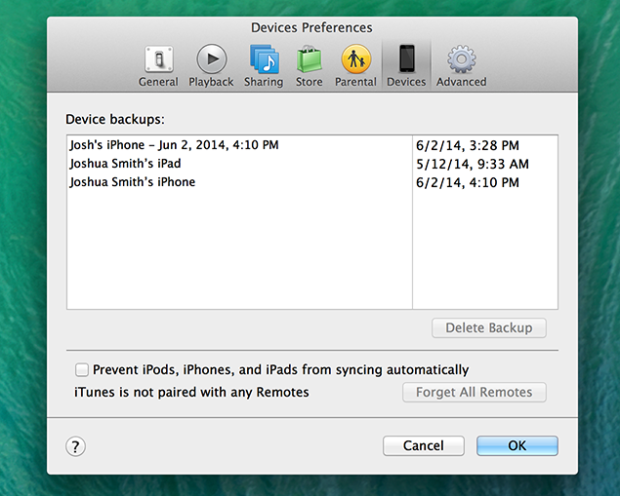Click the Playback tab label
Image resolution: width=620 pixels, height=496 pixels.
(x=211, y=82)
